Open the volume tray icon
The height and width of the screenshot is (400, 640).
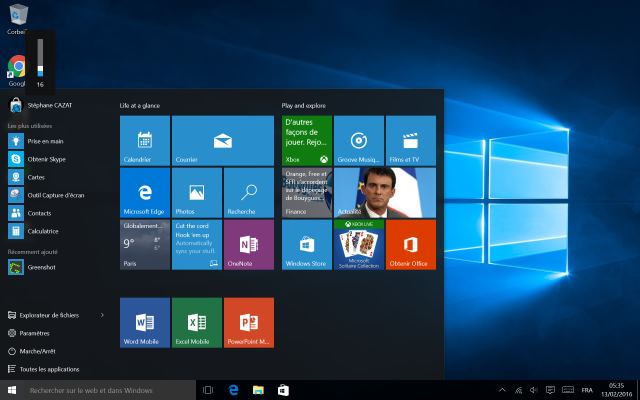pos(533,390)
